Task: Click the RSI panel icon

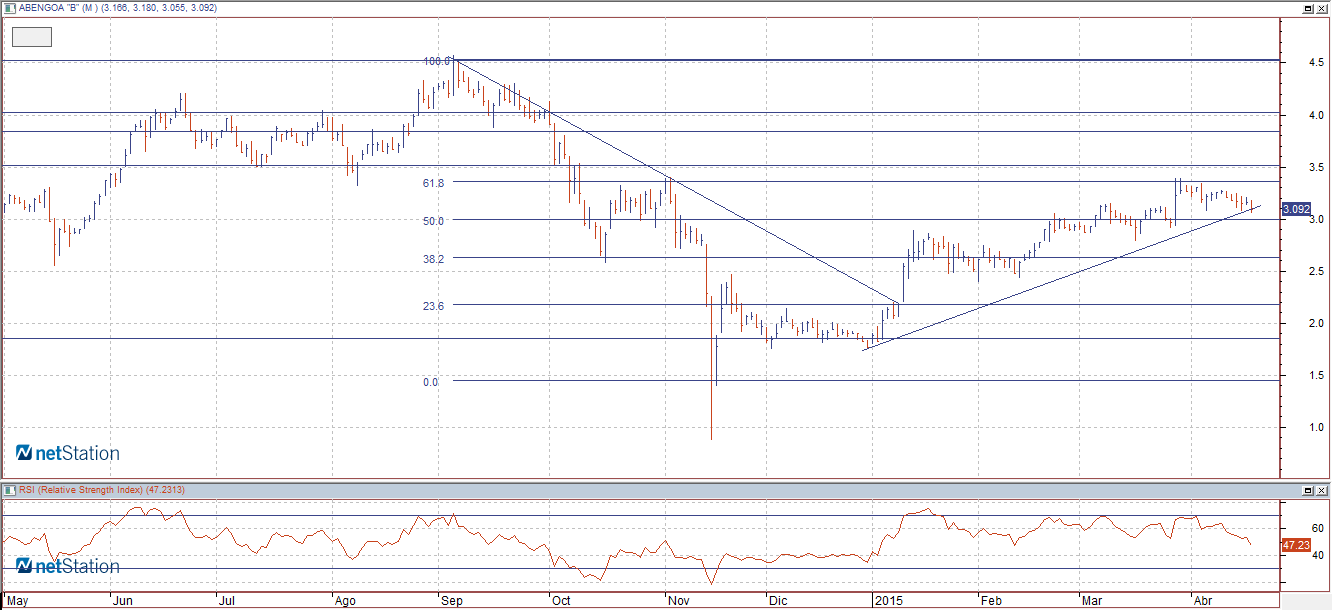Action: [9, 490]
